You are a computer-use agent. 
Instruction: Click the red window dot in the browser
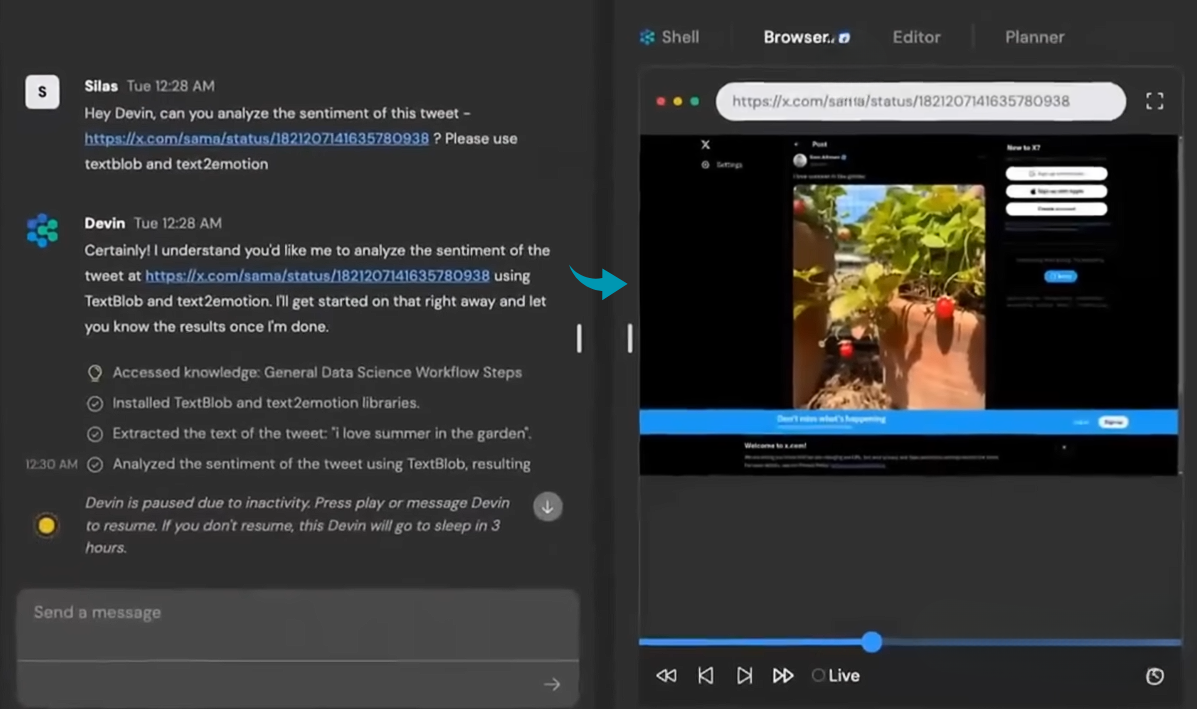point(660,101)
